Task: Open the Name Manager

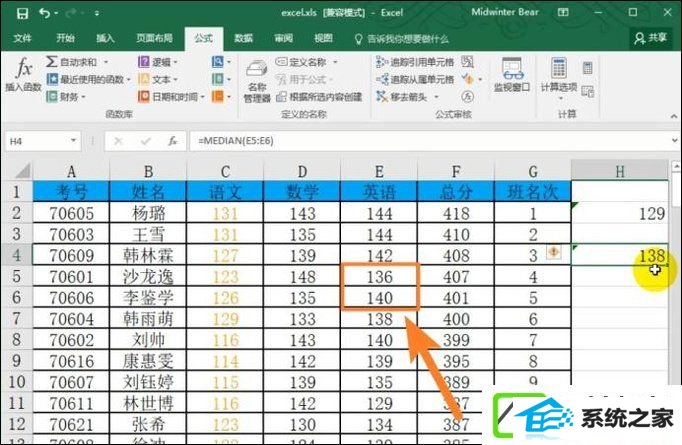Action: [x=257, y=81]
